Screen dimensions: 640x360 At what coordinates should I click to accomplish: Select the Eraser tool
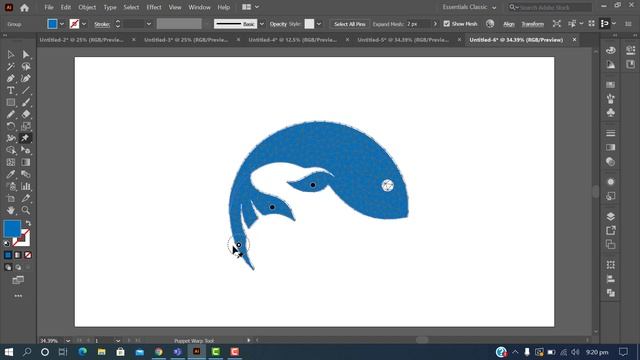pos(26,114)
